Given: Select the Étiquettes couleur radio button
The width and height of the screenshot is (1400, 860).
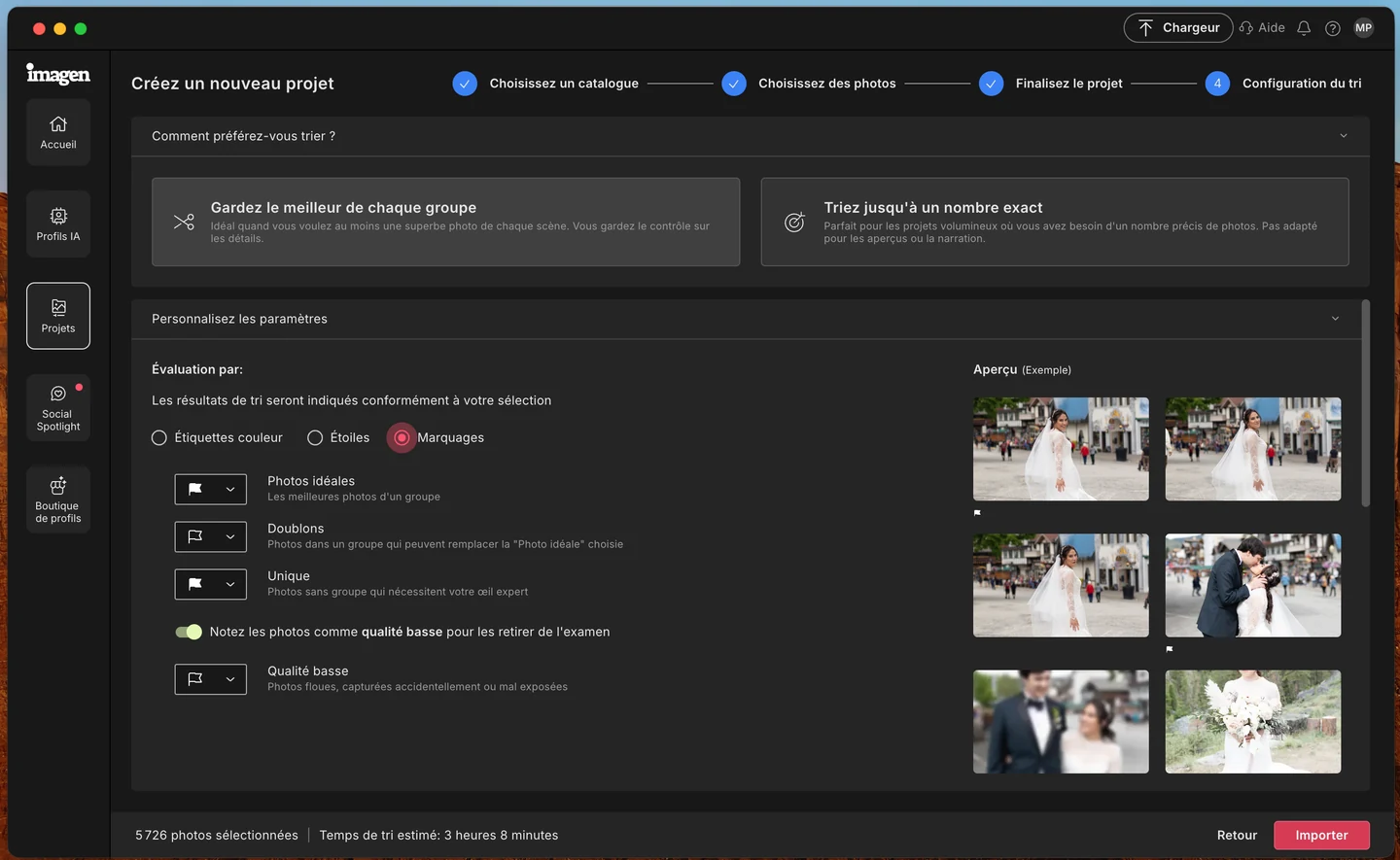Looking at the screenshot, I should point(159,438).
